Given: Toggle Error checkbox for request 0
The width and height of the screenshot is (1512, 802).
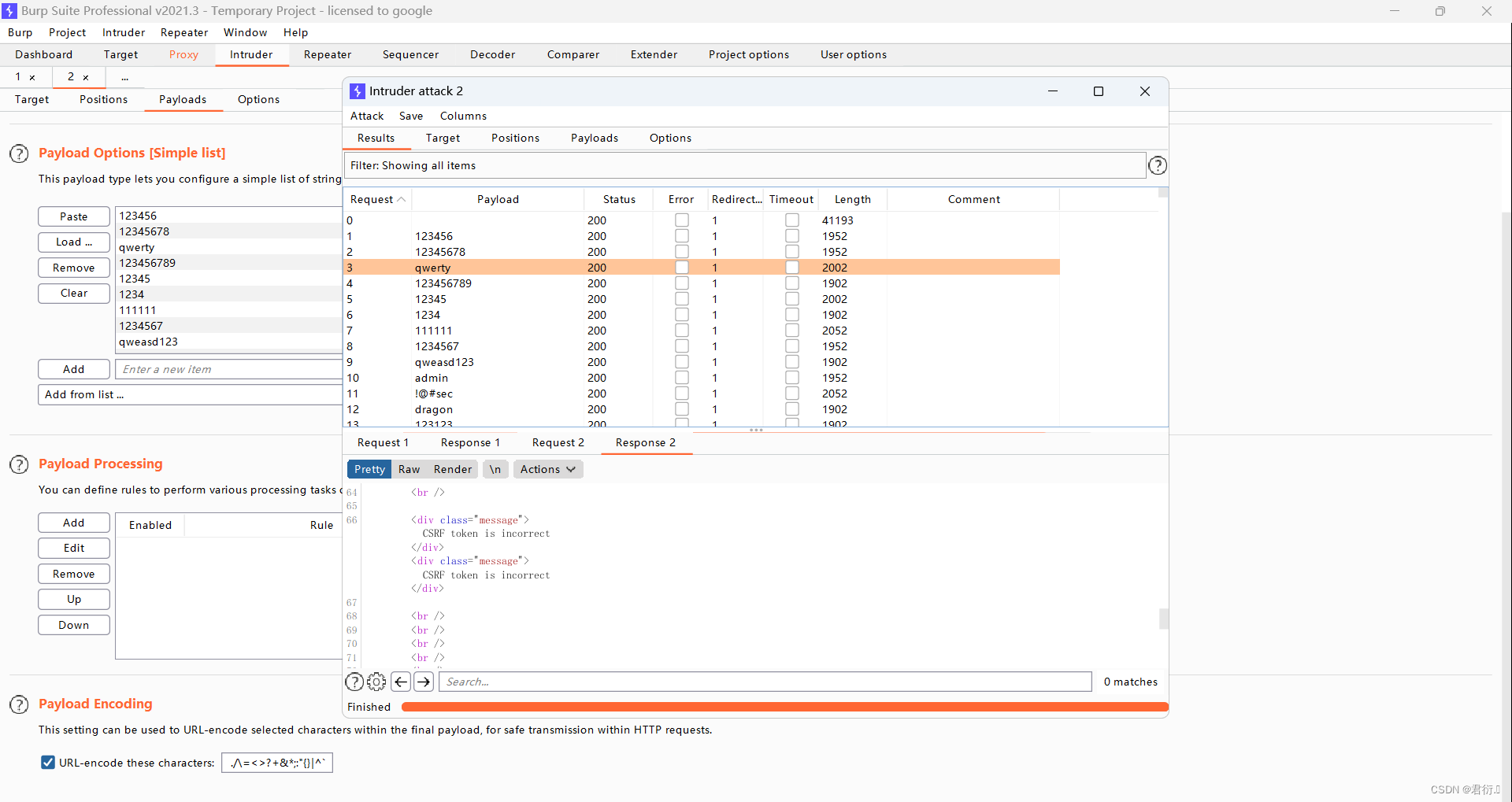Looking at the screenshot, I should coord(681,220).
